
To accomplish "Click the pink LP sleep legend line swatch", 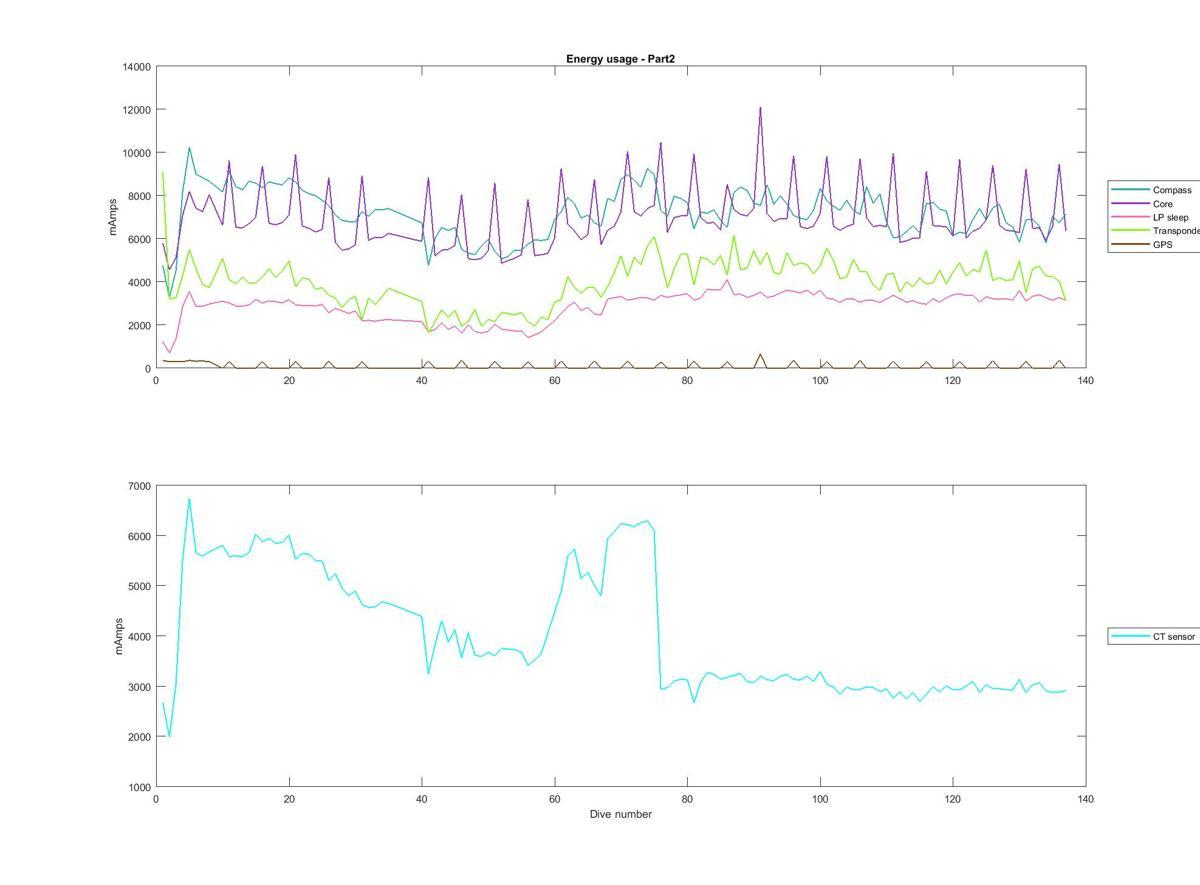I will [x=1130, y=217].
